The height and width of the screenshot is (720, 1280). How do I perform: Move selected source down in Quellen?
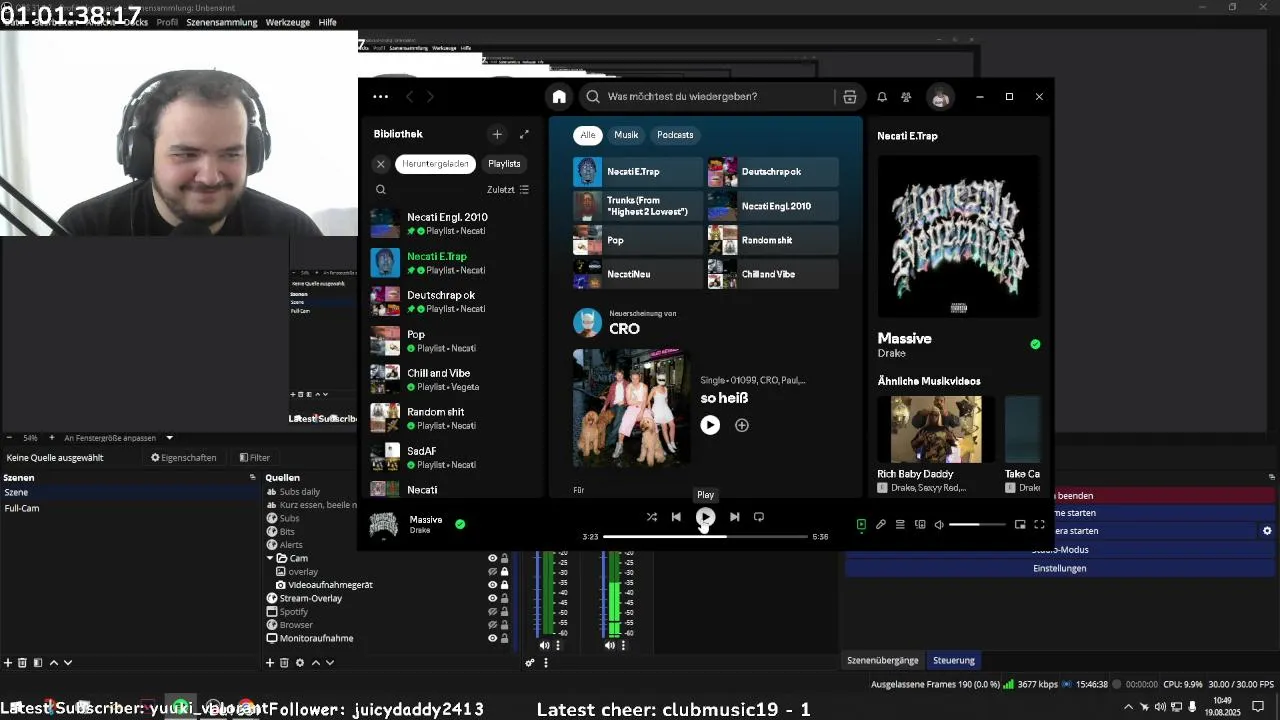[330, 662]
